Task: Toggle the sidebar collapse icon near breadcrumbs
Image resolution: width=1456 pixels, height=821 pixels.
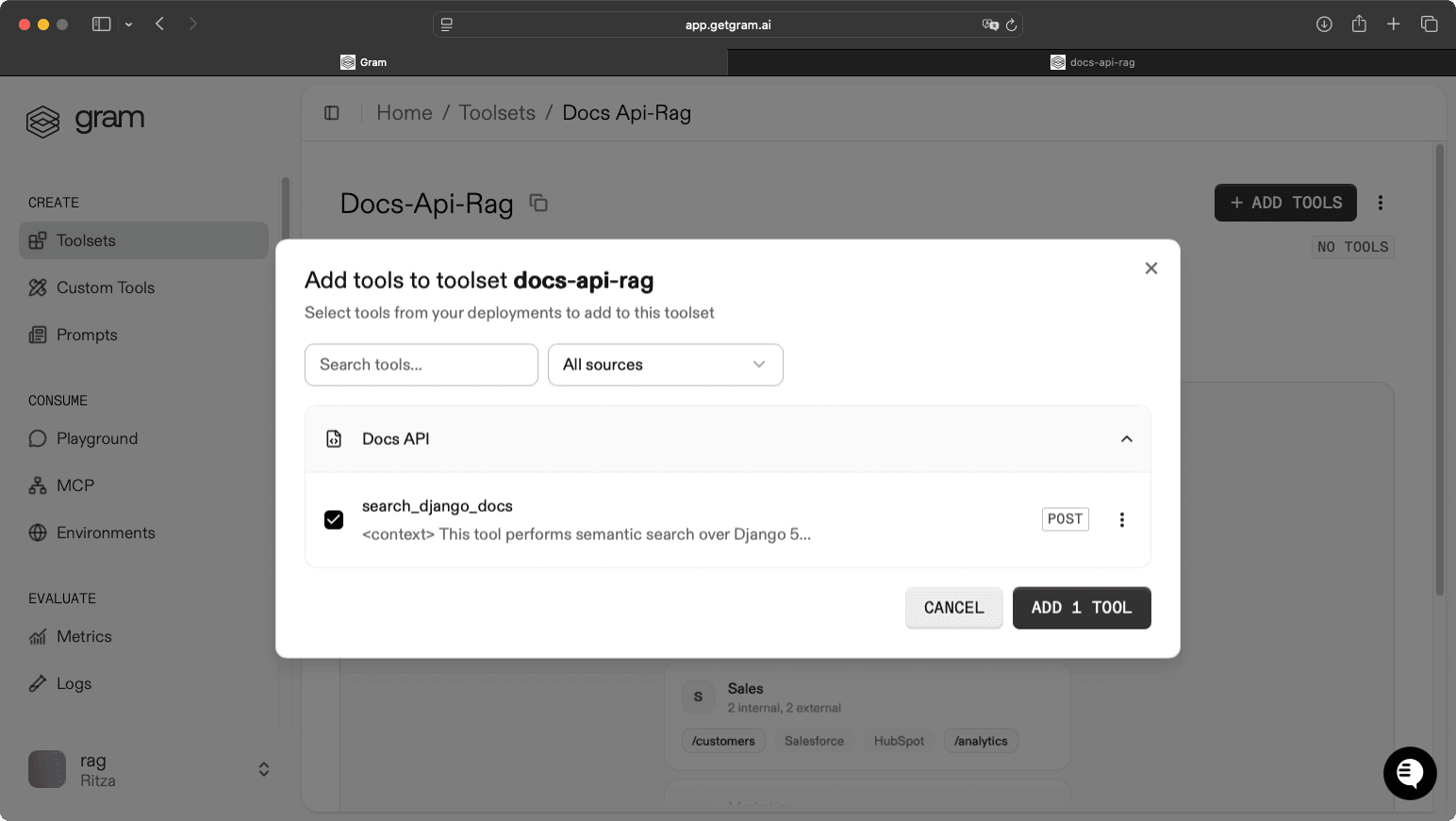Action: click(x=331, y=112)
